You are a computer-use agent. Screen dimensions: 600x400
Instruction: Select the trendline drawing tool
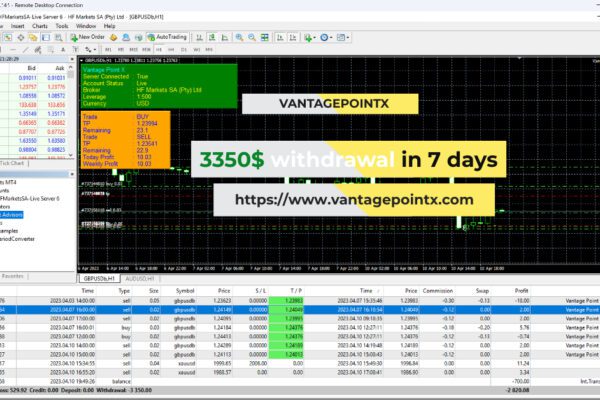(25, 50)
